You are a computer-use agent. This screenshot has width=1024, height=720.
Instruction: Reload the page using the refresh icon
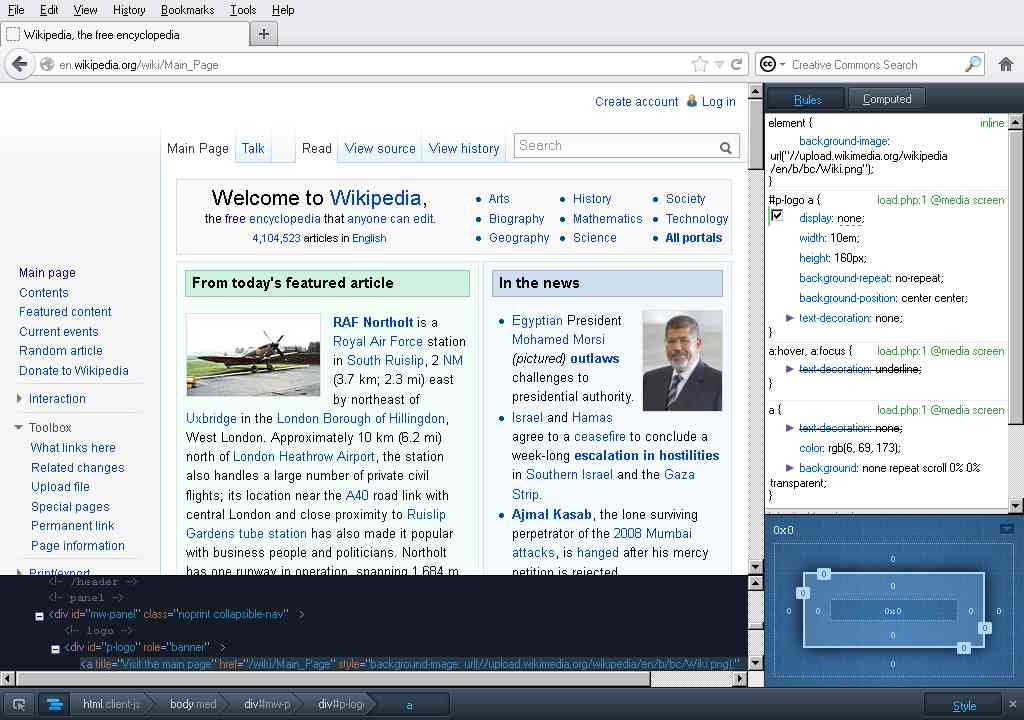(737, 64)
